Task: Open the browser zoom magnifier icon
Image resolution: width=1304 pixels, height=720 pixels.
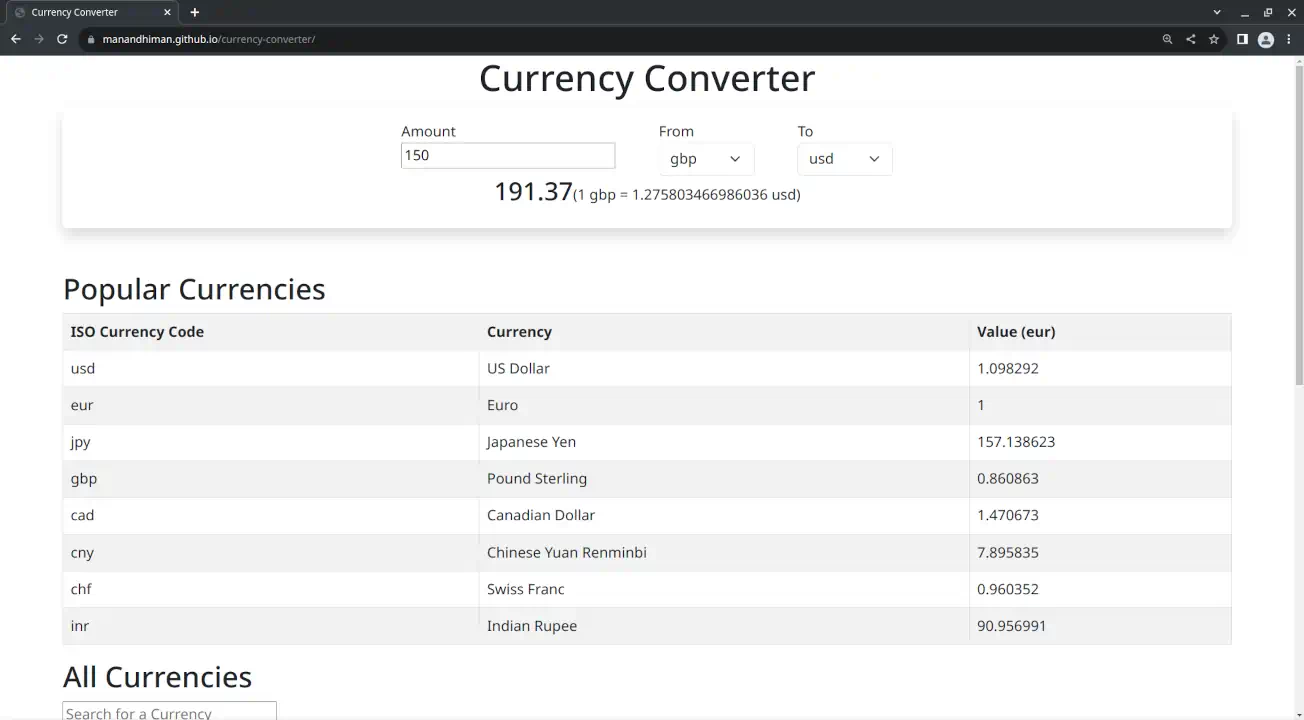Action: point(1167,39)
